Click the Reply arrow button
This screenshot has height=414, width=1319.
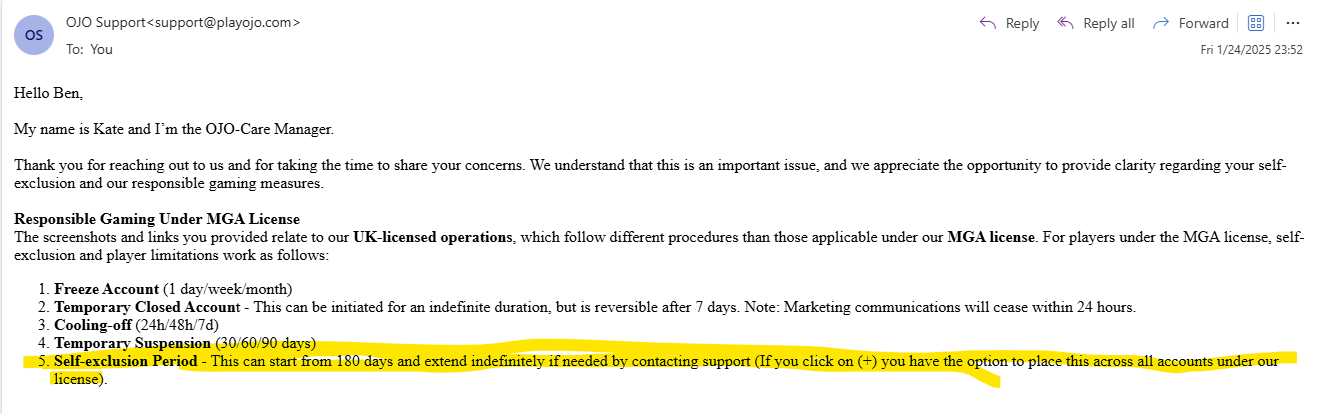coord(1009,23)
